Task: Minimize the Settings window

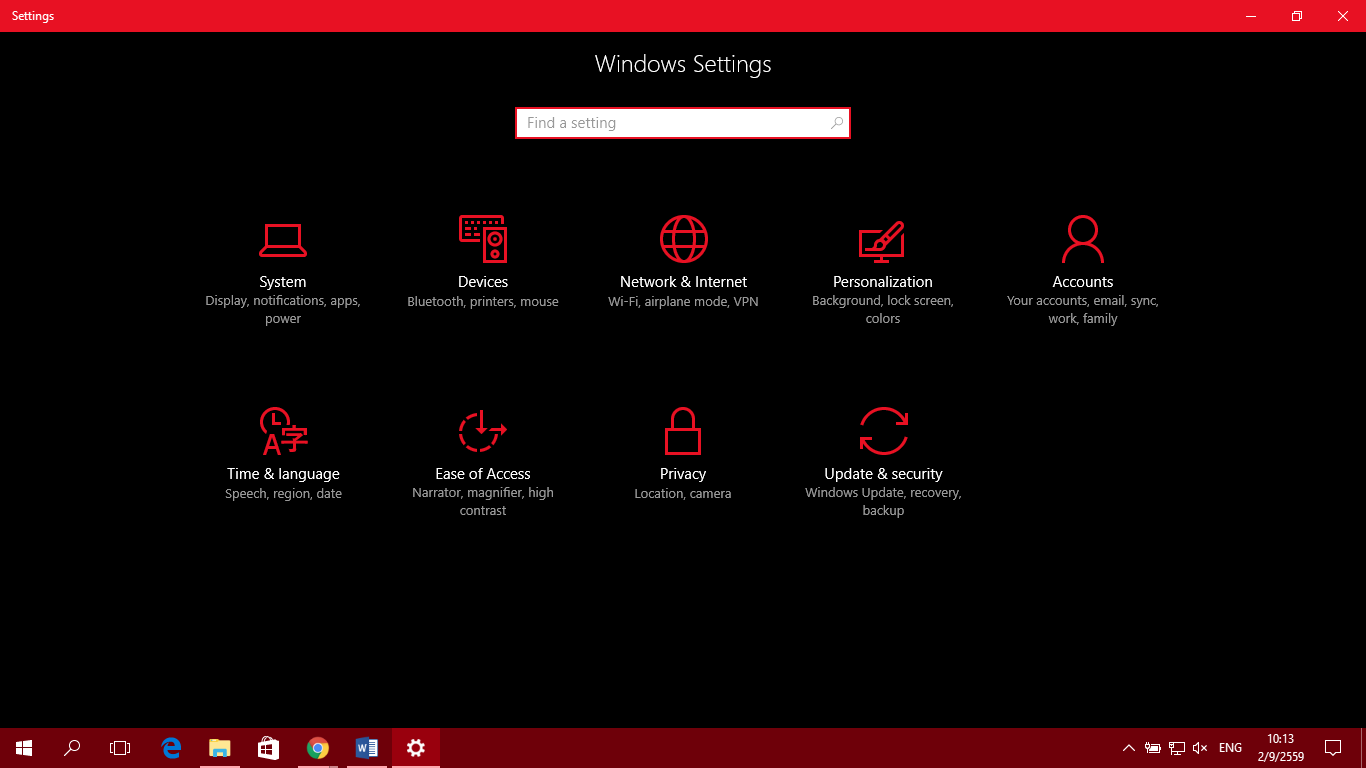Action: pyautogui.click(x=1251, y=16)
